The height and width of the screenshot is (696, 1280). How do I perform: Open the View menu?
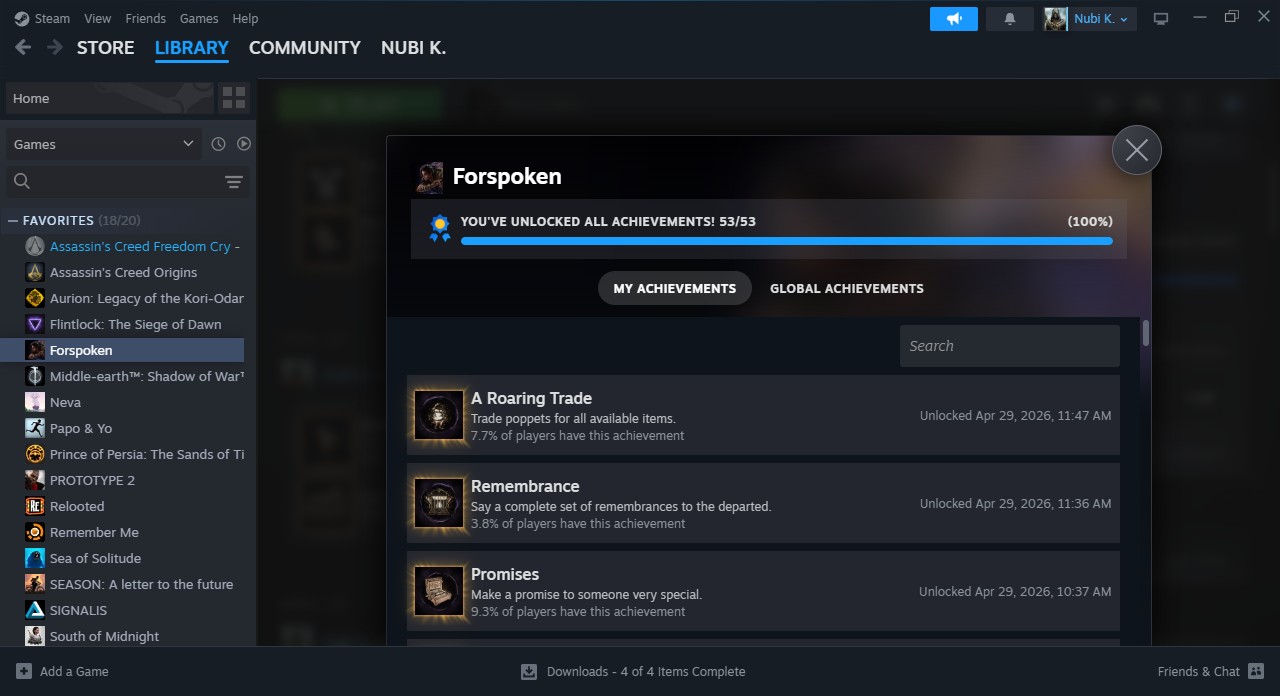pos(98,18)
